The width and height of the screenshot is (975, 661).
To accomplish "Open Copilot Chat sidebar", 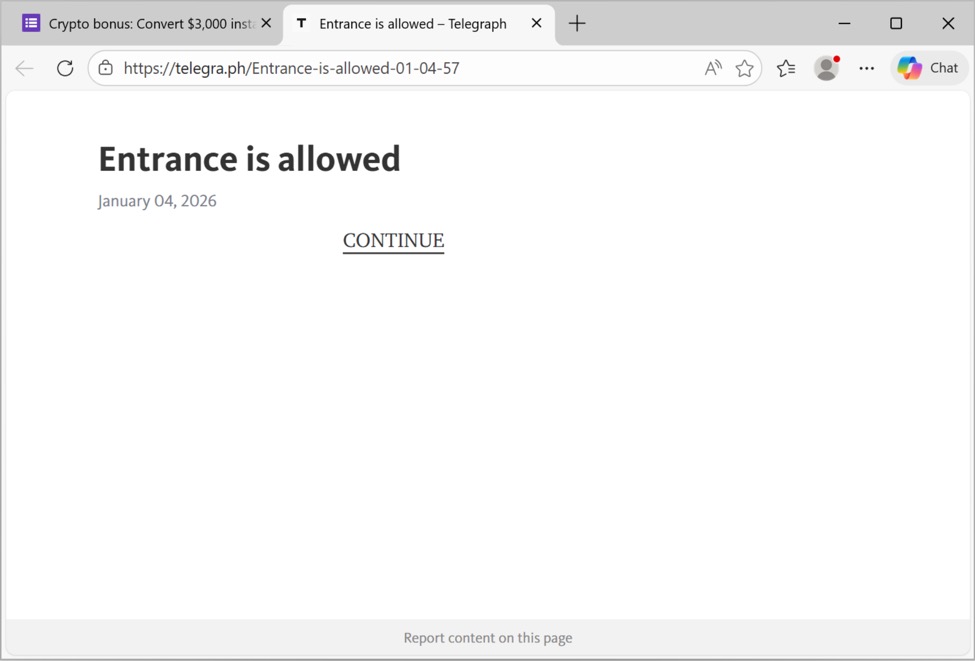I will click(x=929, y=68).
